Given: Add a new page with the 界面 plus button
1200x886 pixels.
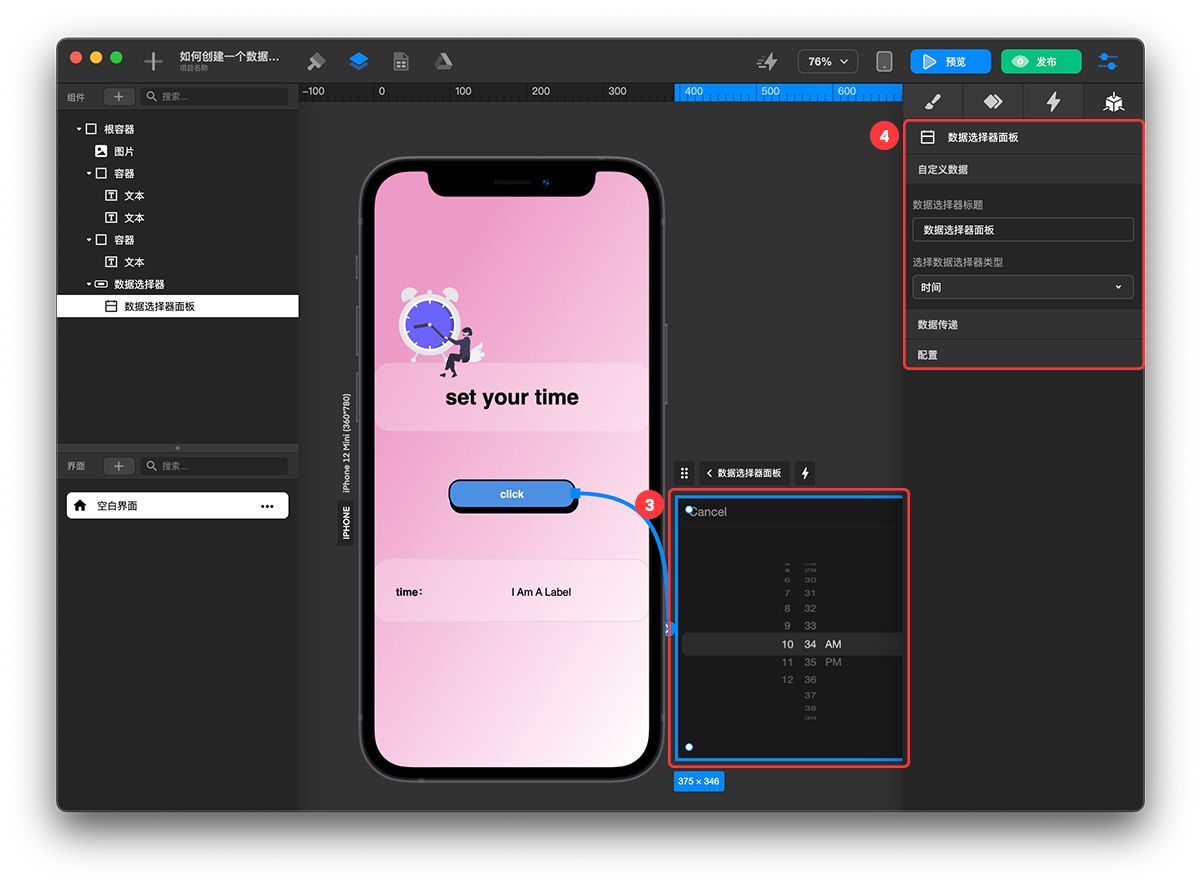Looking at the screenshot, I should 118,466.
